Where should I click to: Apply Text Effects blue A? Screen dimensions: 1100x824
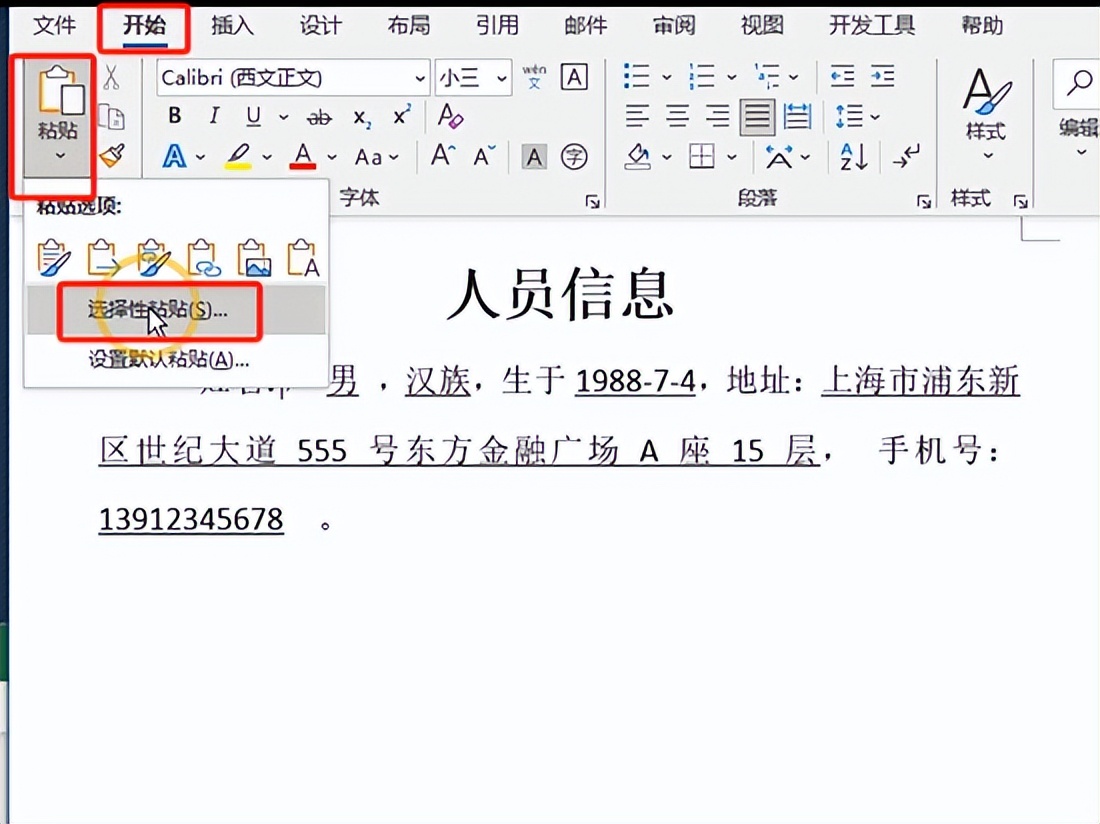click(174, 156)
